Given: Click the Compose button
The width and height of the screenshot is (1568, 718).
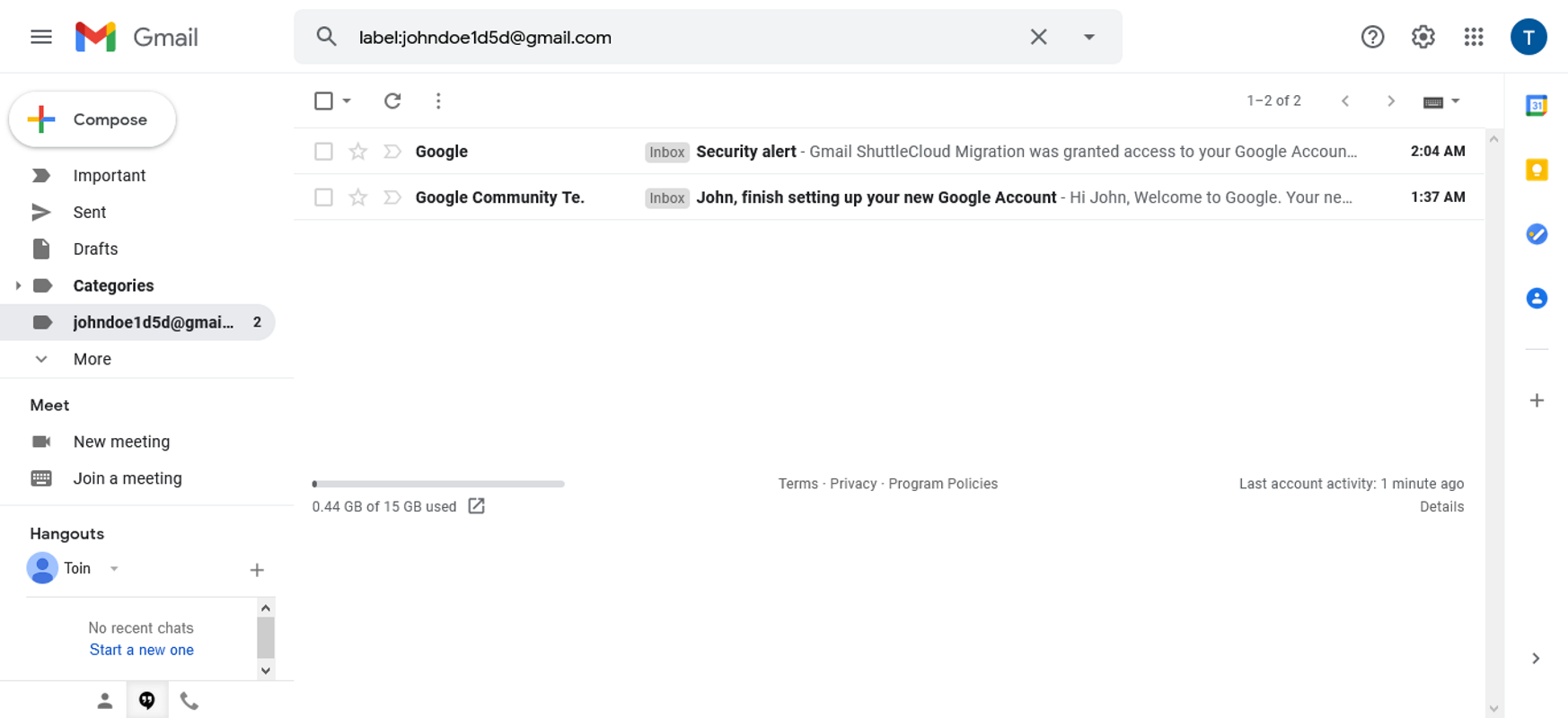Looking at the screenshot, I should tap(92, 119).
